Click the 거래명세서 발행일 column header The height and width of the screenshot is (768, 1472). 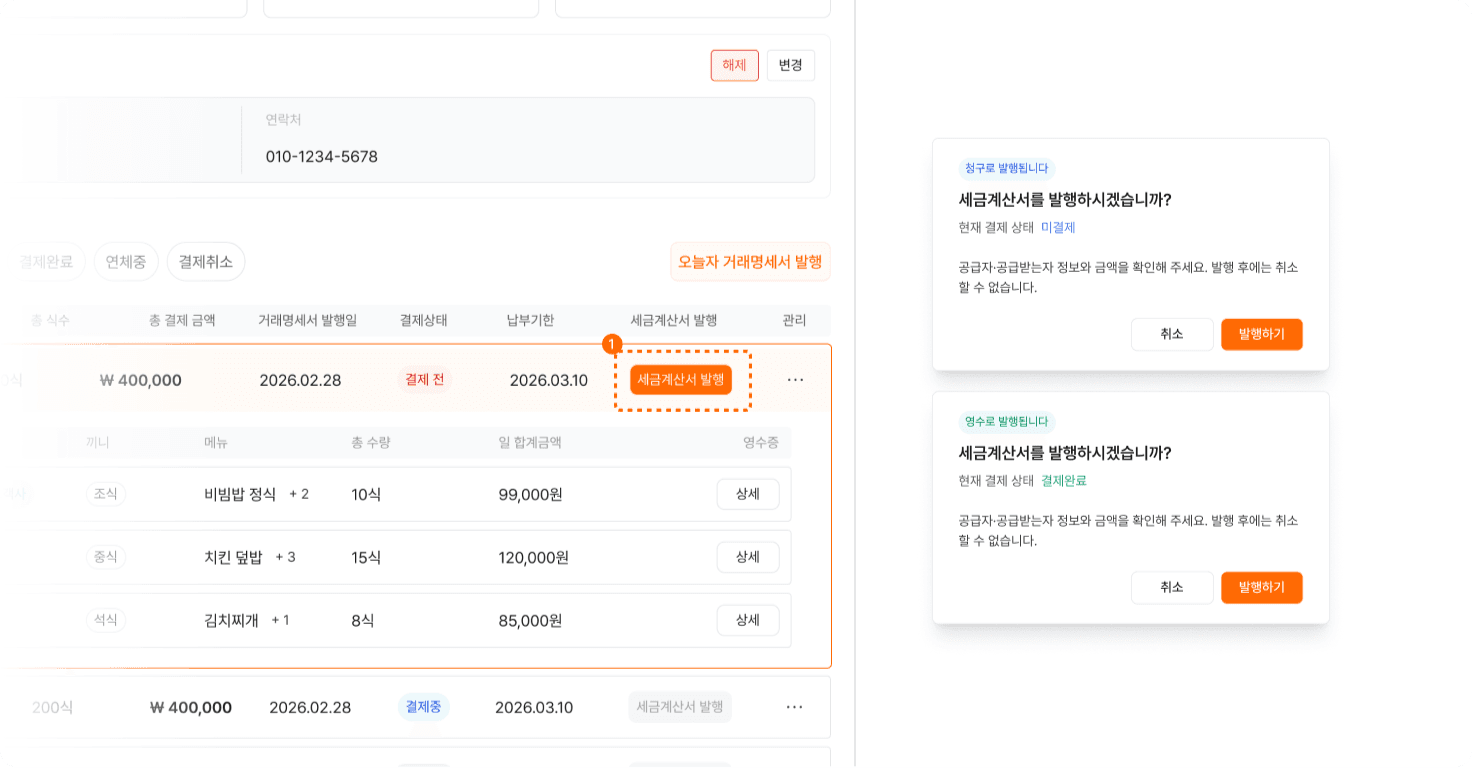pos(308,320)
